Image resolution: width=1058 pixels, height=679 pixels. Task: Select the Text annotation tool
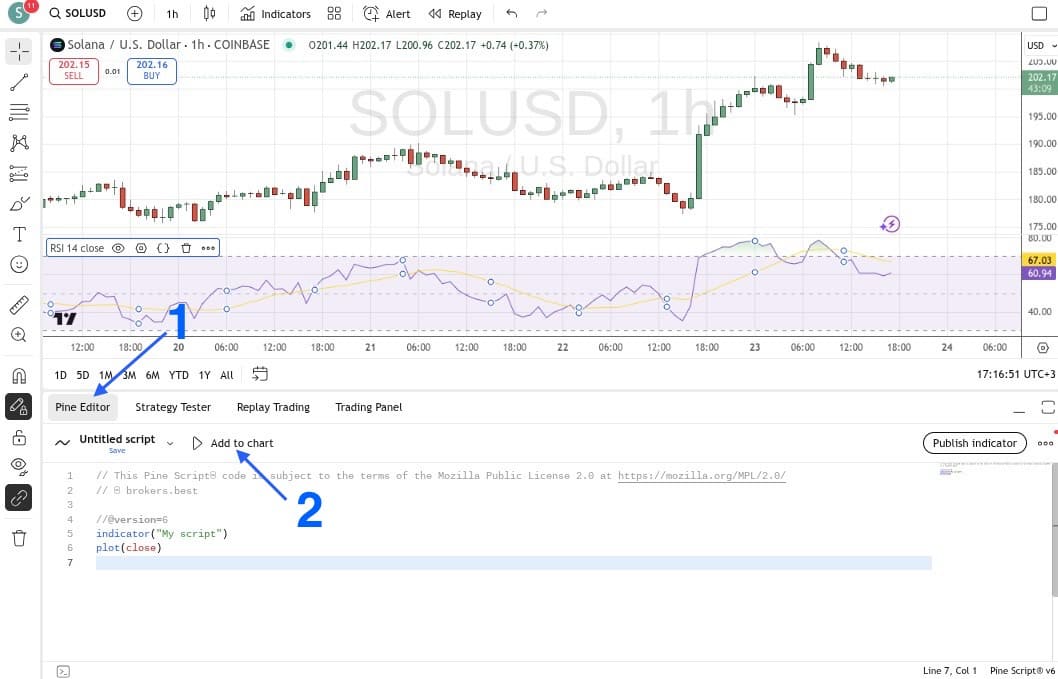pyautogui.click(x=19, y=234)
